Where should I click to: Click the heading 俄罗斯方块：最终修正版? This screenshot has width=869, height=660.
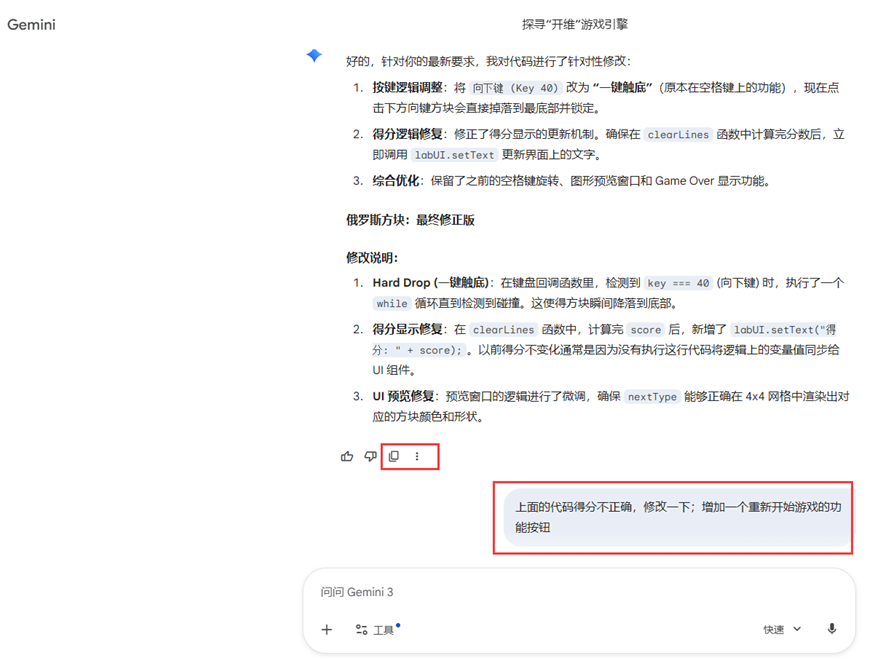tap(410, 220)
